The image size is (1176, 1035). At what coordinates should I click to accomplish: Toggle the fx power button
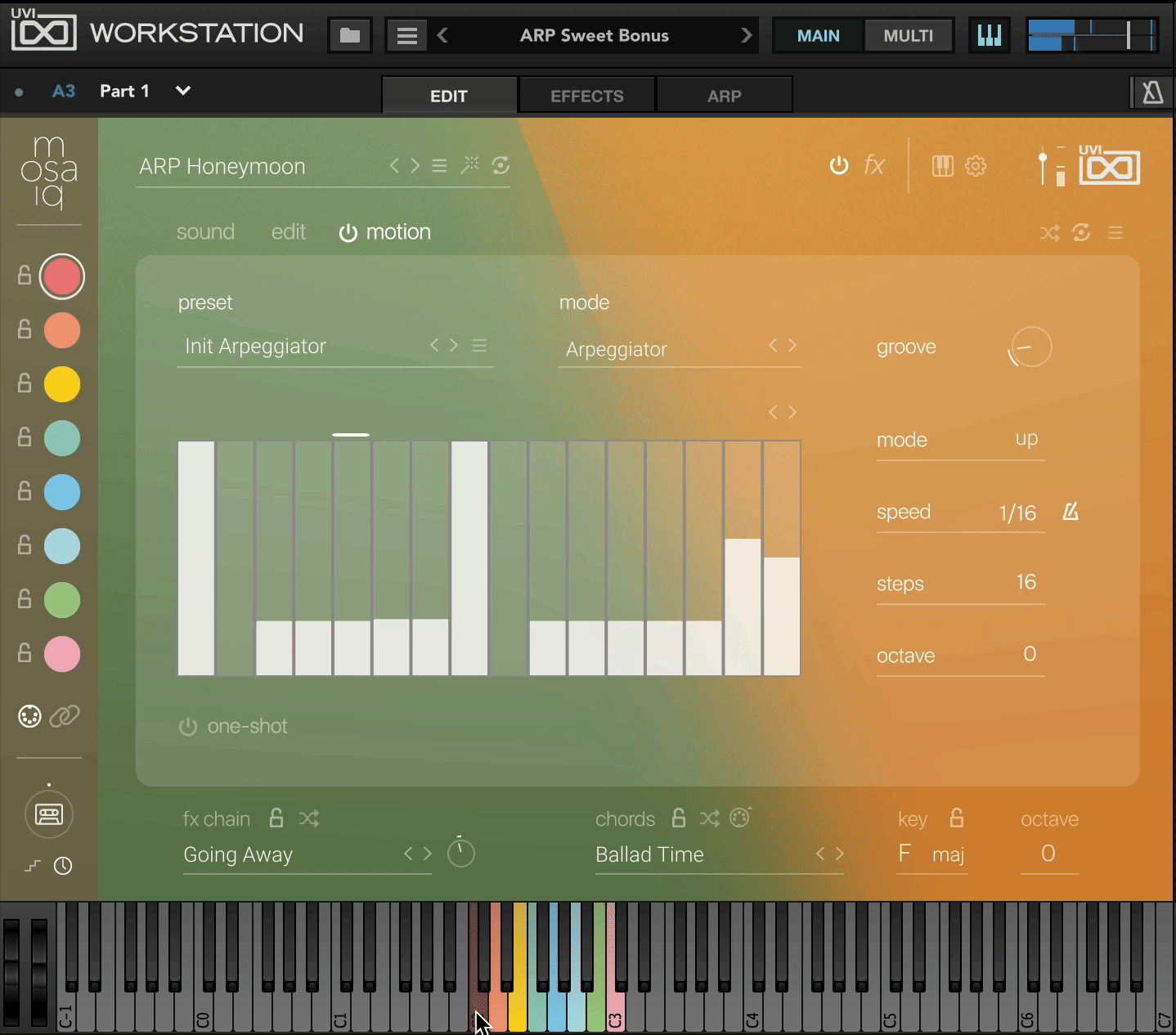pos(839,165)
